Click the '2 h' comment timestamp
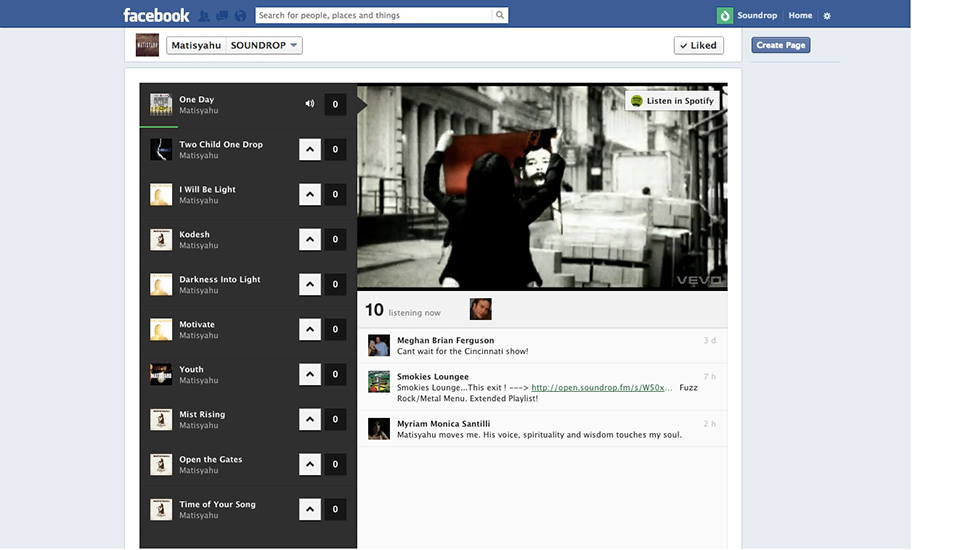 (710, 424)
